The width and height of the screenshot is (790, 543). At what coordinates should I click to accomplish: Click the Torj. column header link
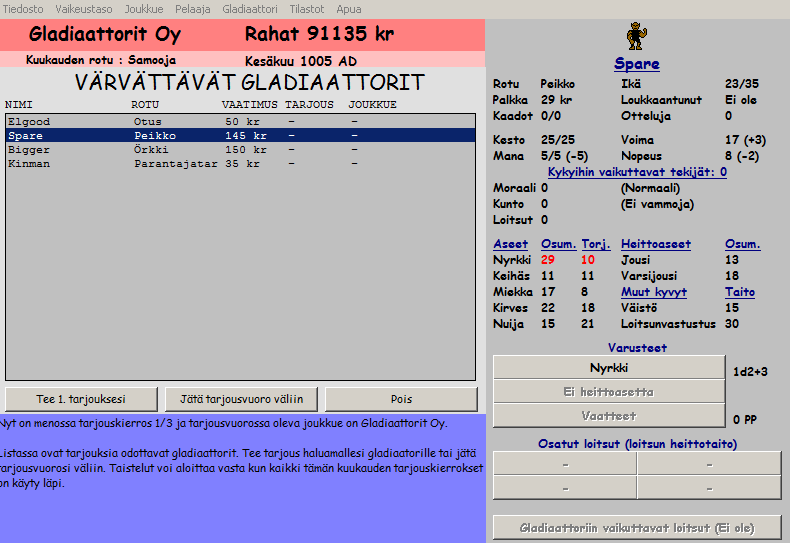(595, 244)
